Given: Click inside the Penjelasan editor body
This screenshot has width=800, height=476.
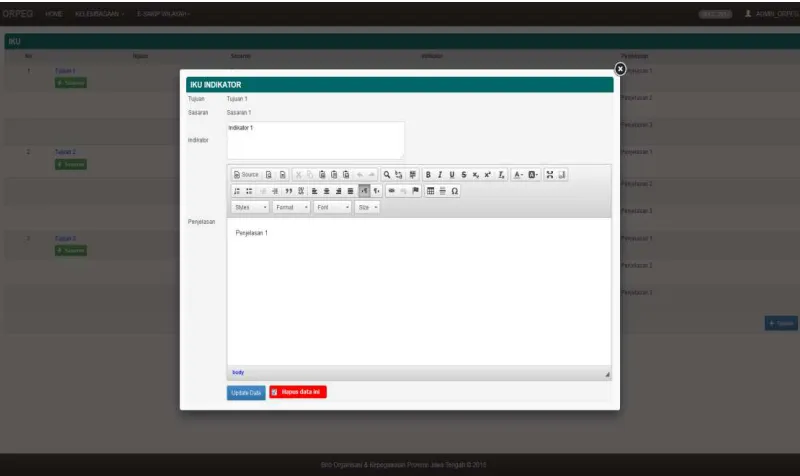Looking at the screenshot, I should pos(418,292).
